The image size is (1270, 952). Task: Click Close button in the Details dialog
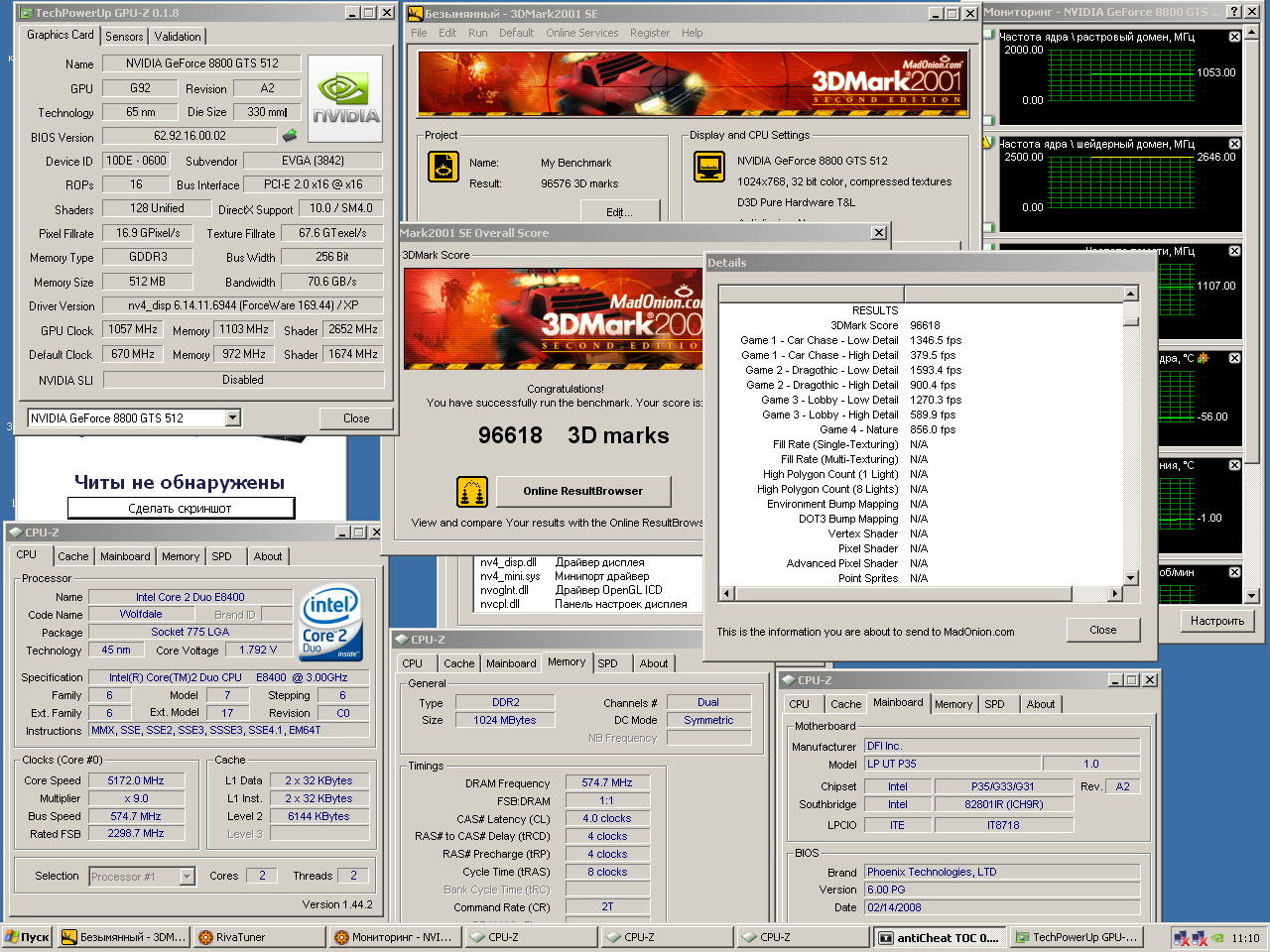click(x=1102, y=630)
